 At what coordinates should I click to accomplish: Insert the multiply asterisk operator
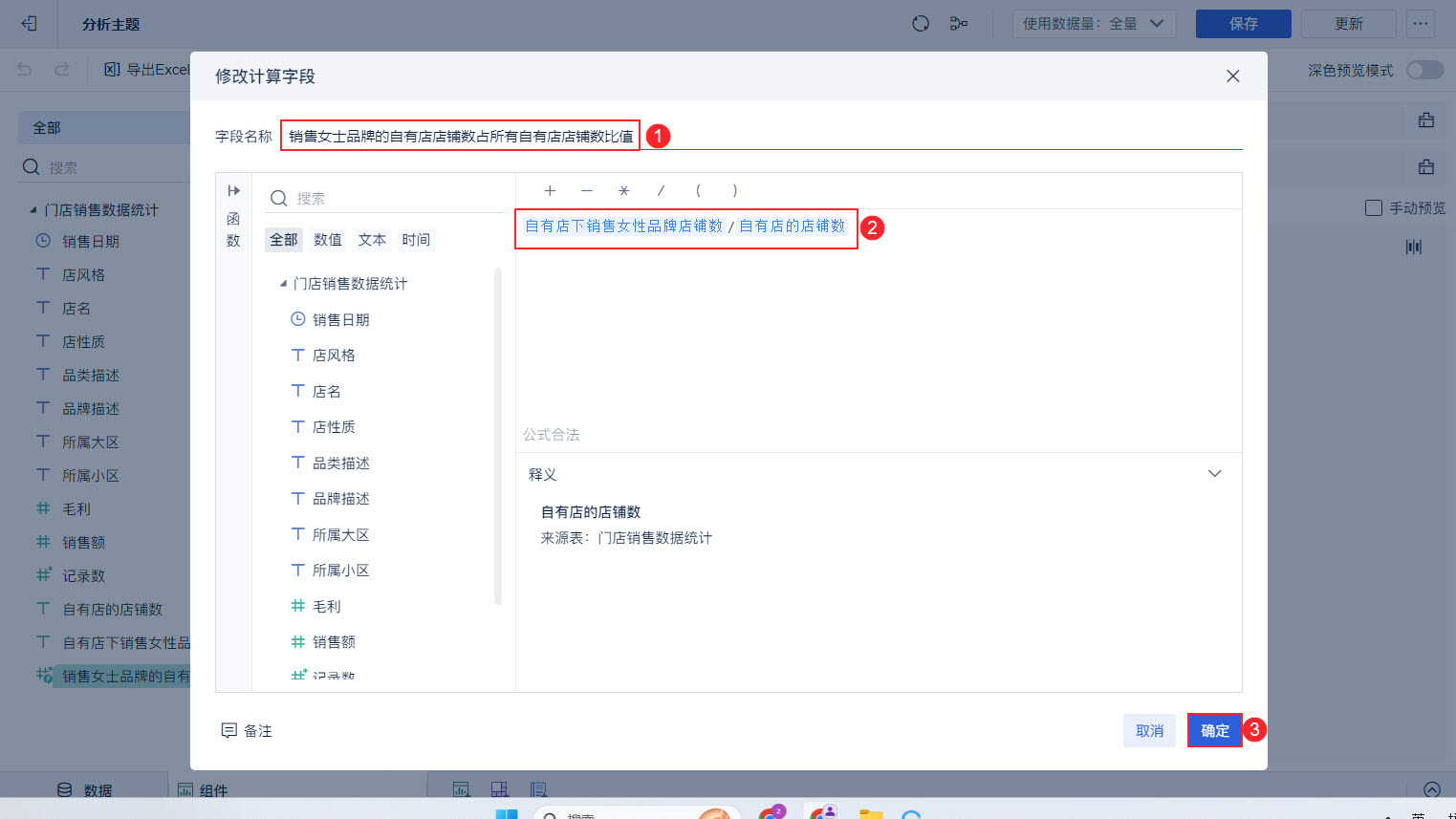tap(624, 191)
